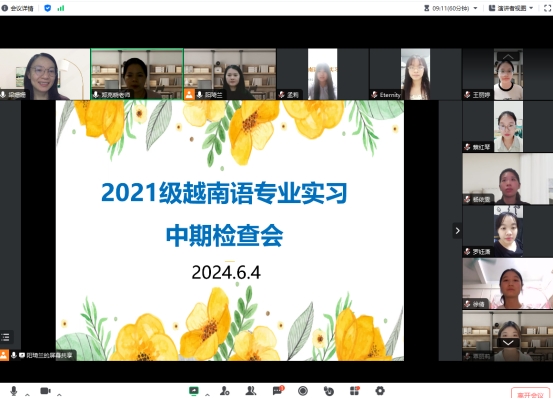
Task: Enter fullscreen with top-right icon
Action: 547,8
